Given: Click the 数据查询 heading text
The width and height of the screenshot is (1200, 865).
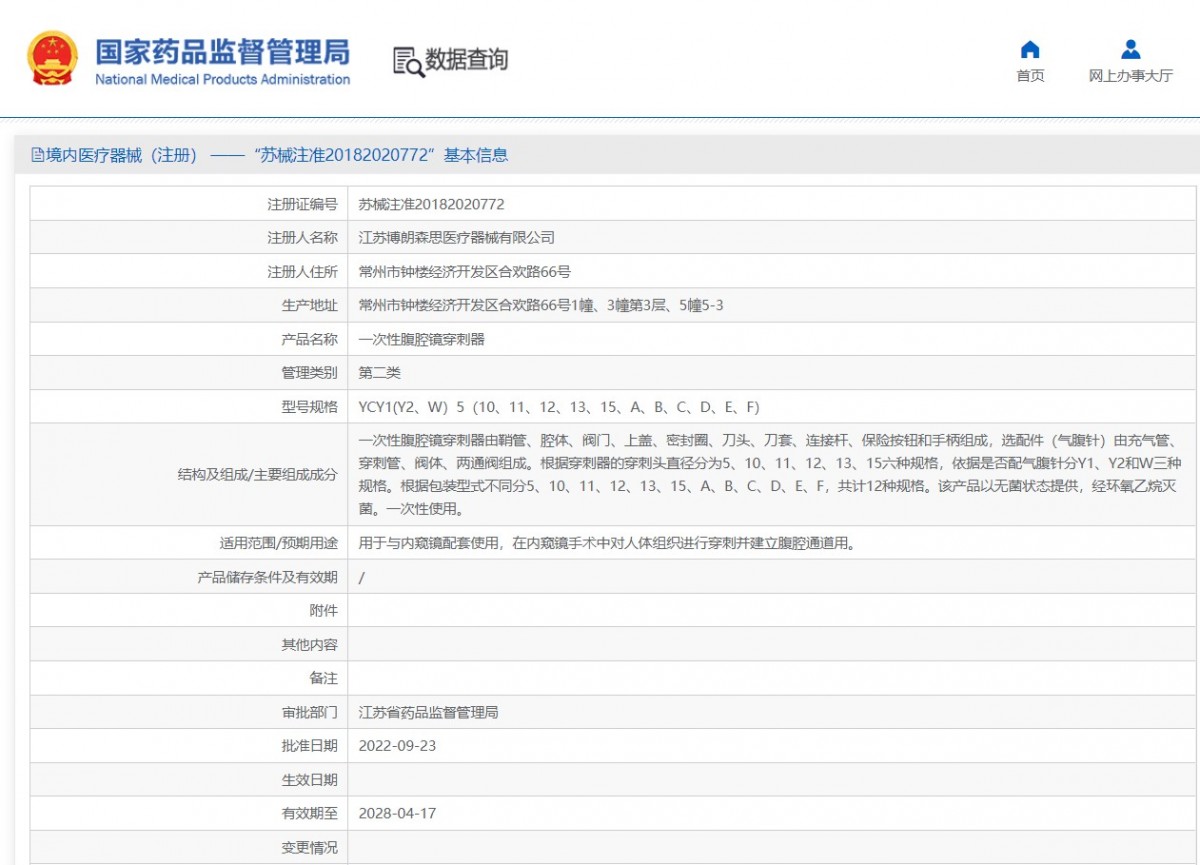Looking at the screenshot, I should click(x=467, y=60).
